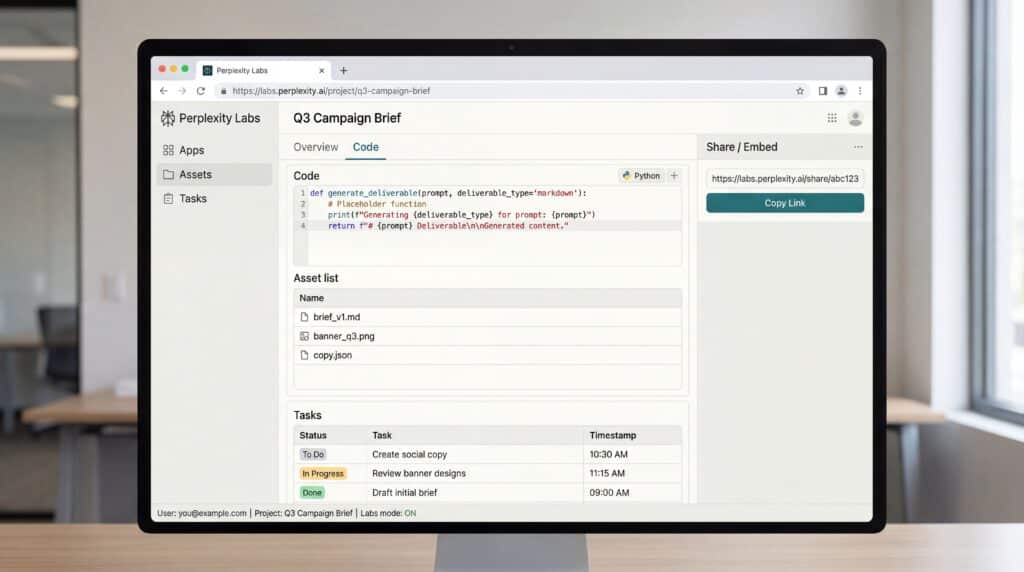The height and width of the screenshot is (572, 1024).
Task: Open the apps grid icon in header
Action: [x=832, y=118]
